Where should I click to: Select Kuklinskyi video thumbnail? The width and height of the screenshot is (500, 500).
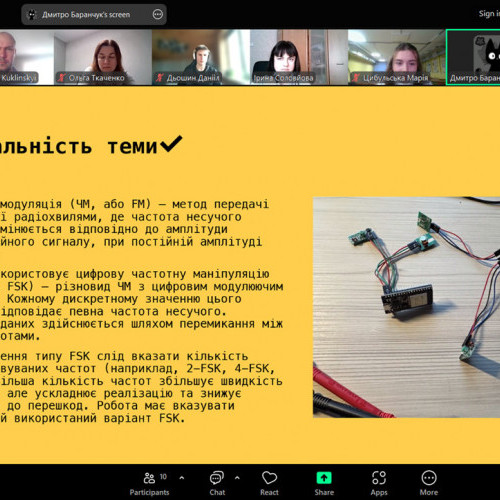pos(27,57)
